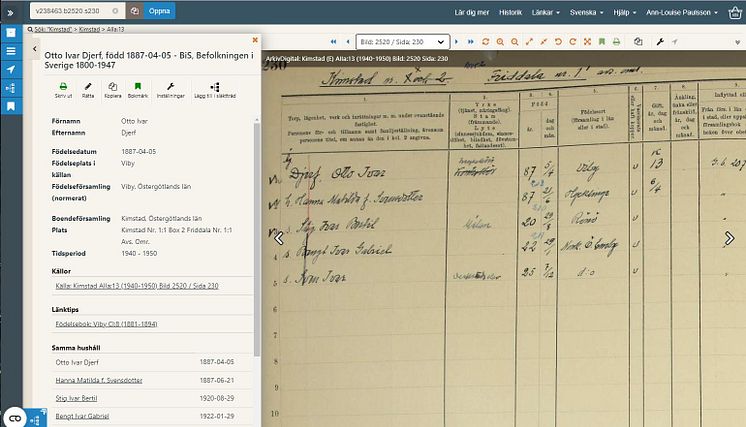Open Födelsebok Viby CI:8 link
The width and height of the screenshot is (746, 427).
click(x=106, y=324)
